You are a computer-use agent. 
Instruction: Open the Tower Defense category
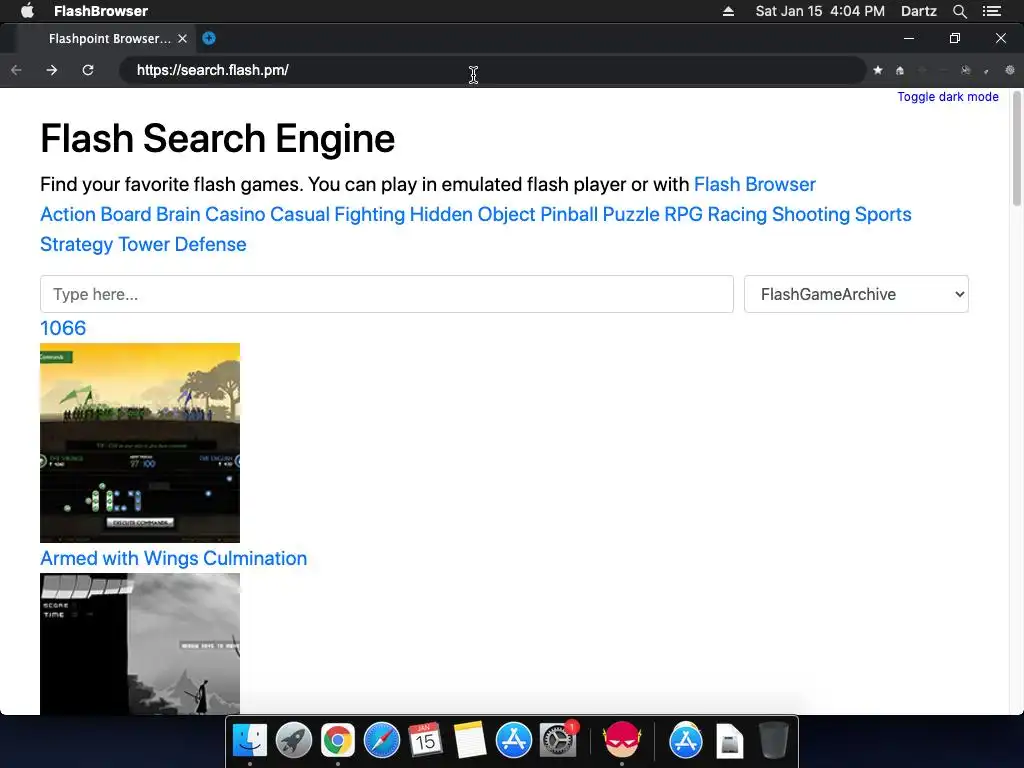point(182,244)
